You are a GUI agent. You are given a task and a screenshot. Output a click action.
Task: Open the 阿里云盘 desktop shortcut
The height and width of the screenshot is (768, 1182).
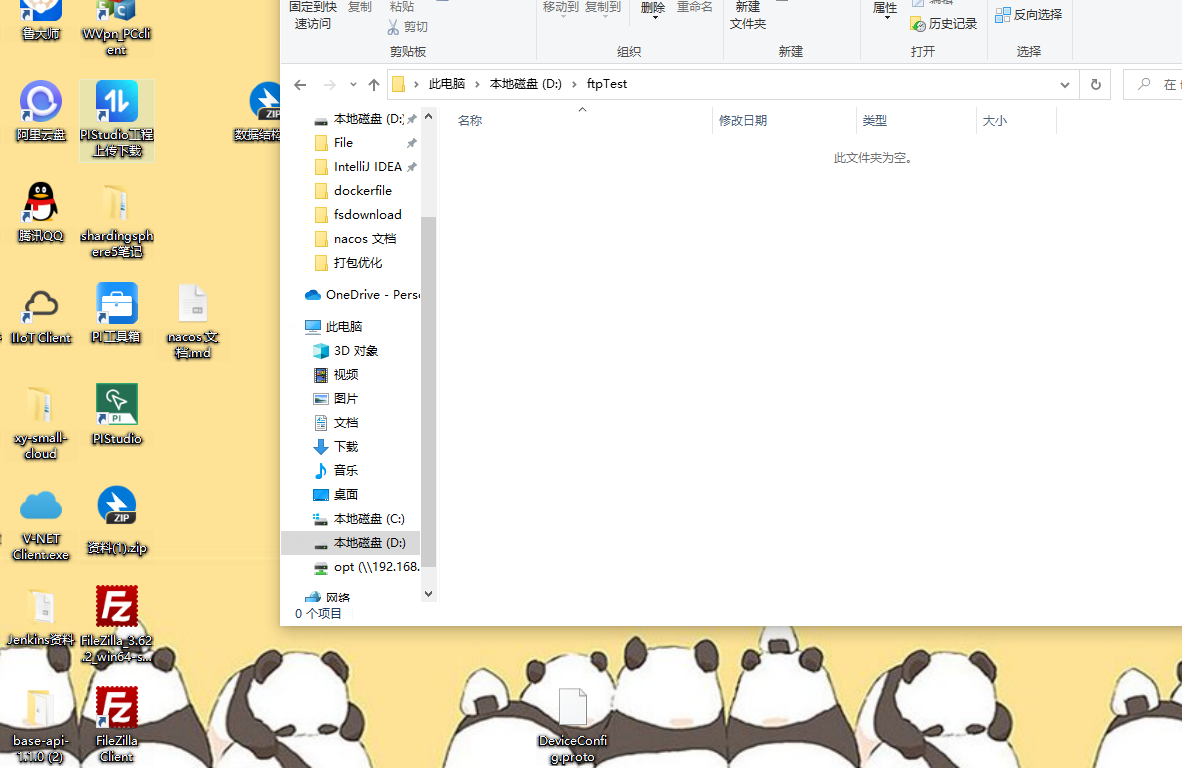(x=41, y=103)
